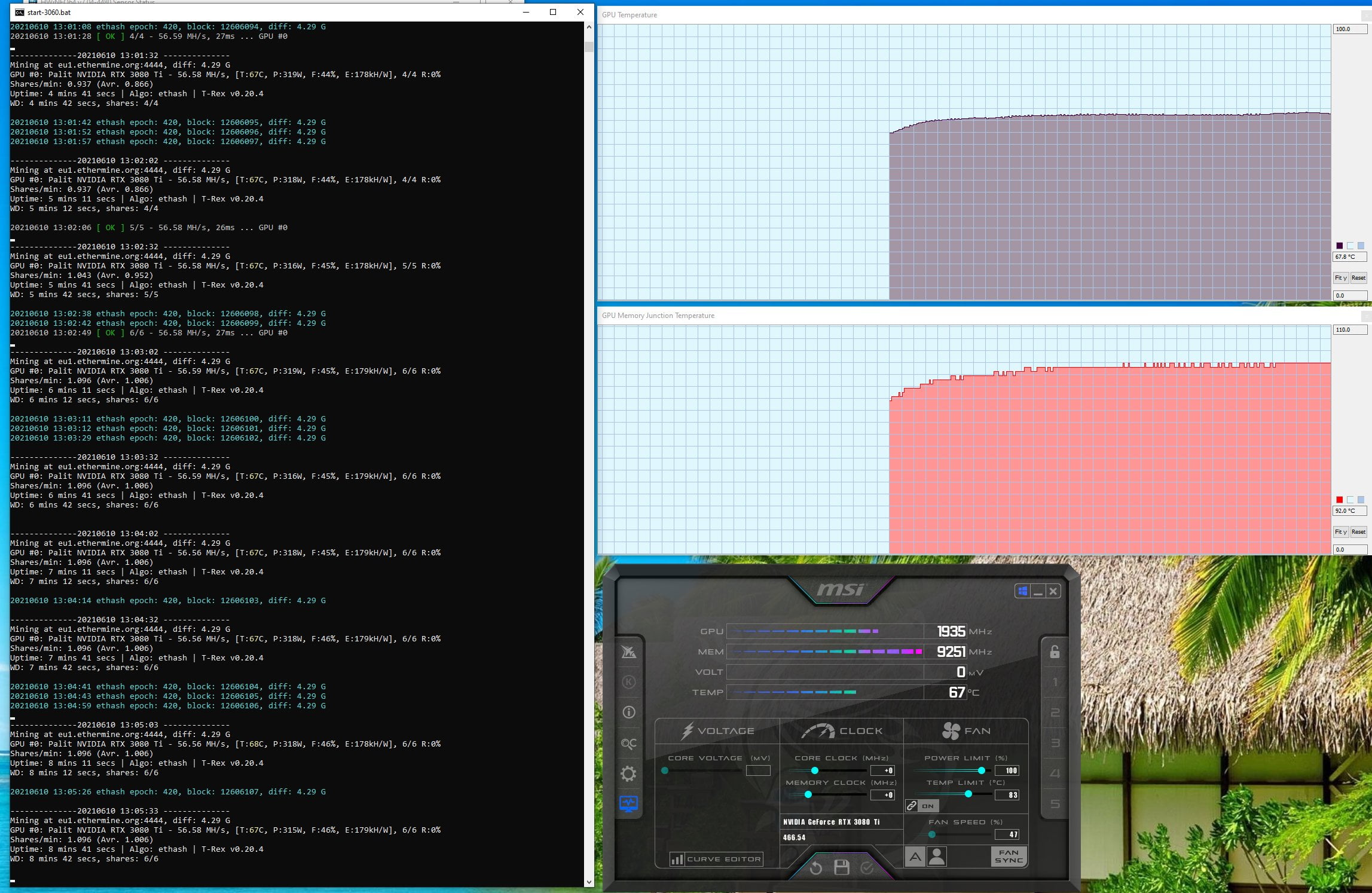Minimize the MSI Afterburner window
Viewport: 1372px width, 893px height.
1038,591
